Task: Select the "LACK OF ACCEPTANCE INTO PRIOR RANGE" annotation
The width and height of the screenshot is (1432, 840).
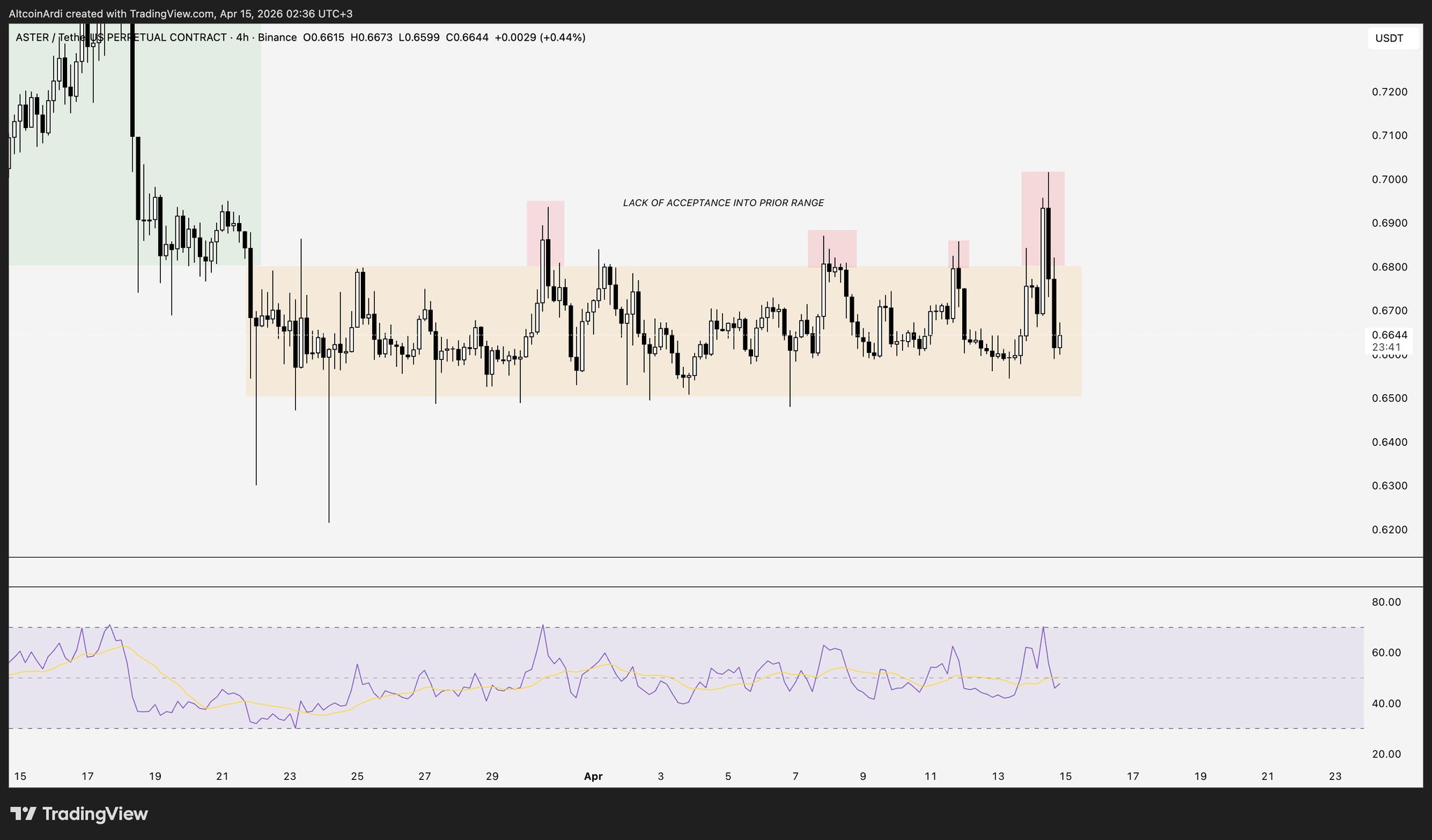Action: 723,203
